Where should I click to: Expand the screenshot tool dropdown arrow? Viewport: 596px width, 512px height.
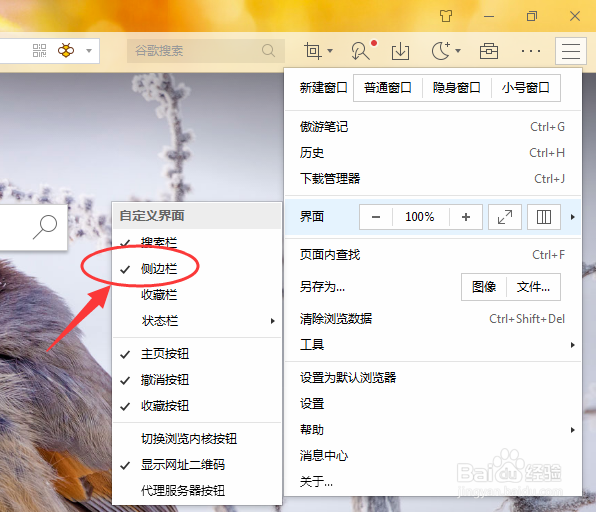pos(330,51)
